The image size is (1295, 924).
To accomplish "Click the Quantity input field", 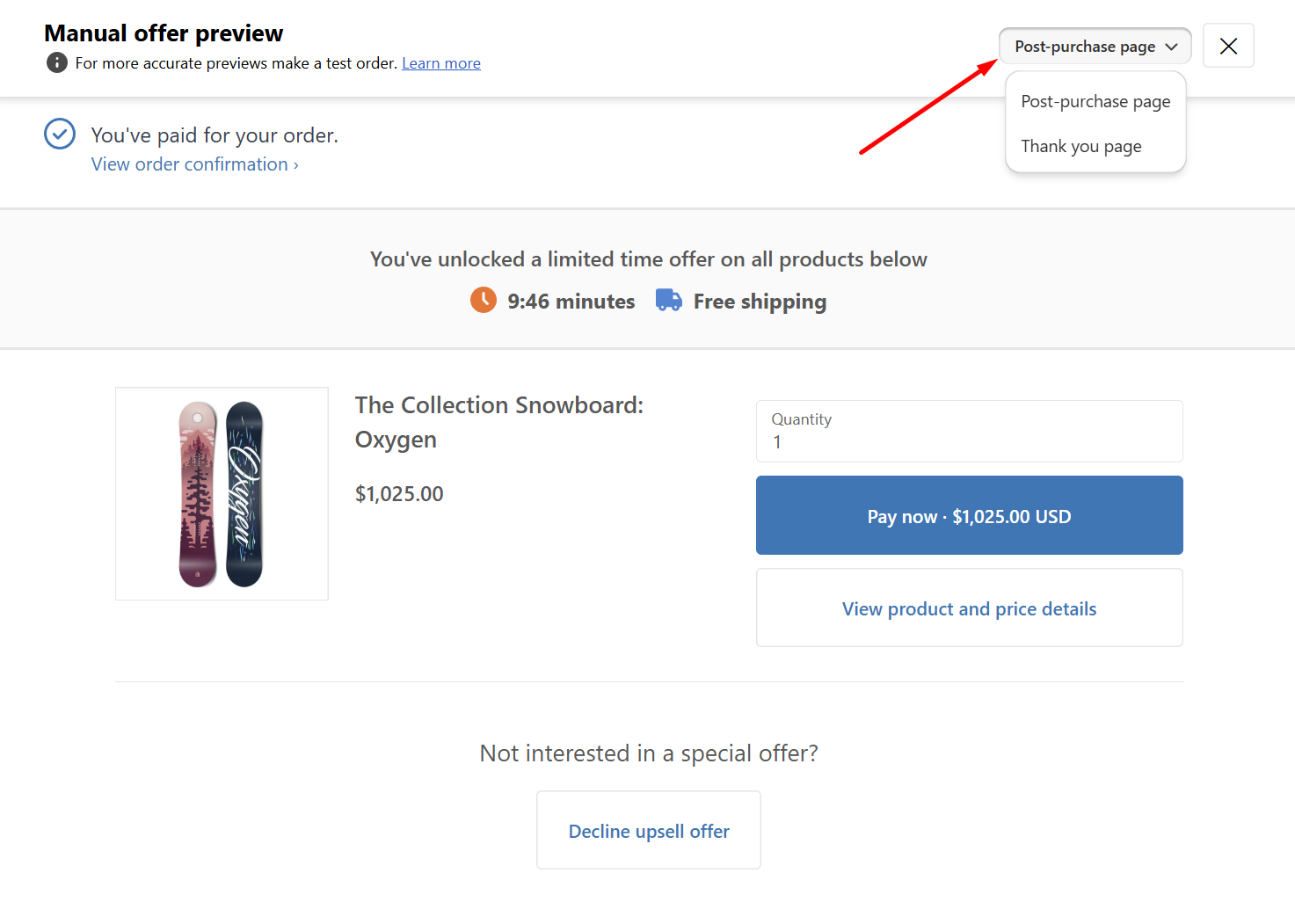I will tap(969, 432).
